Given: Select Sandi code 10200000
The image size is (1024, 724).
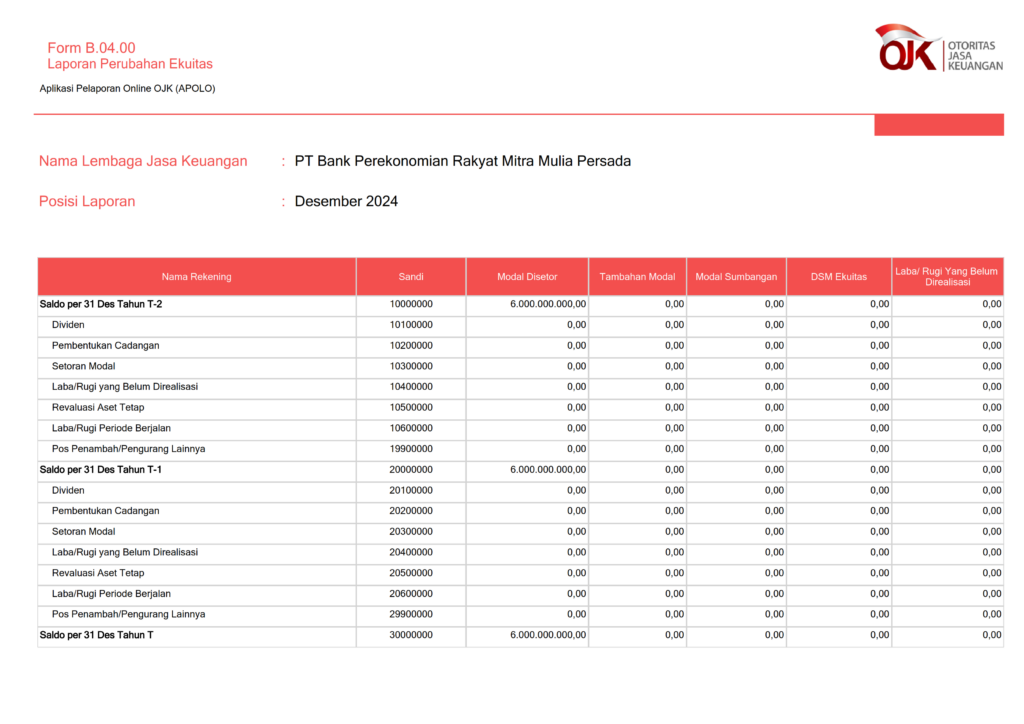Looking at the screenshot, I should (411, 345).
